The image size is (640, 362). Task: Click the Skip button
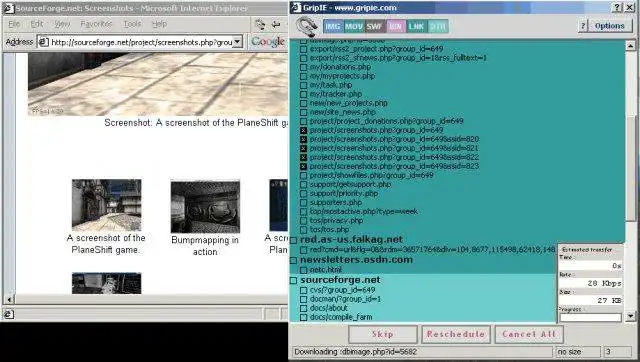tap(383, 334)
